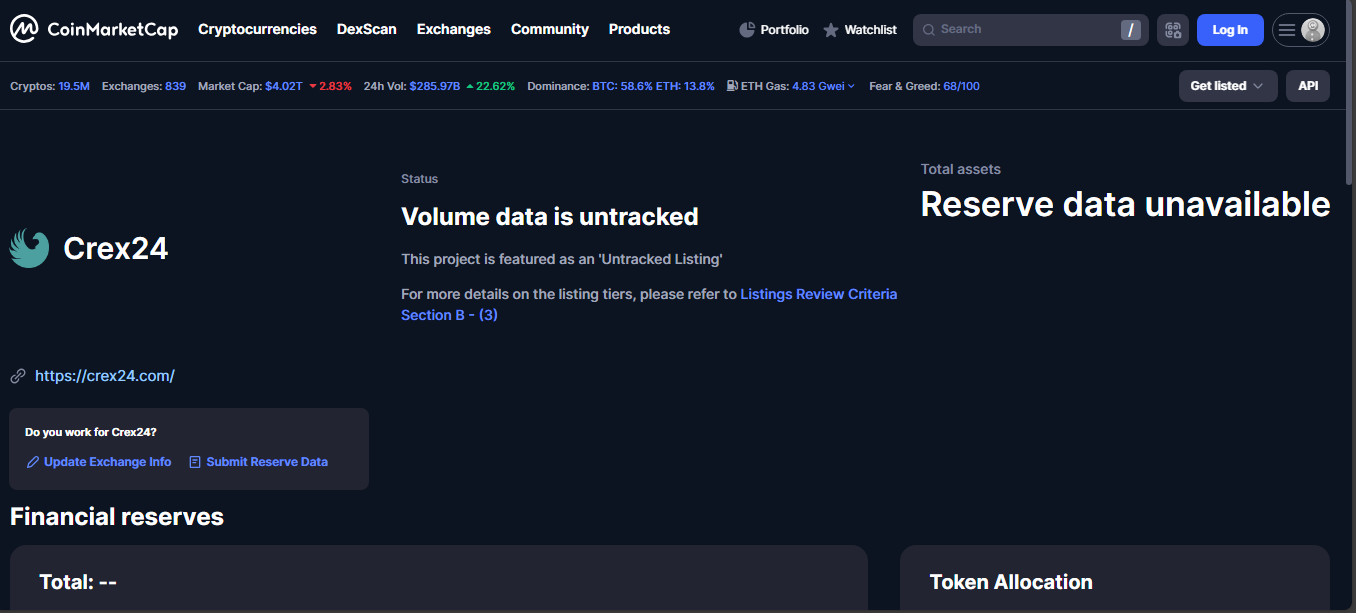The width and height of the screenshot is (1356, 613).
Task: Click the ETH Gas pump icon
Action: (733, 86)
